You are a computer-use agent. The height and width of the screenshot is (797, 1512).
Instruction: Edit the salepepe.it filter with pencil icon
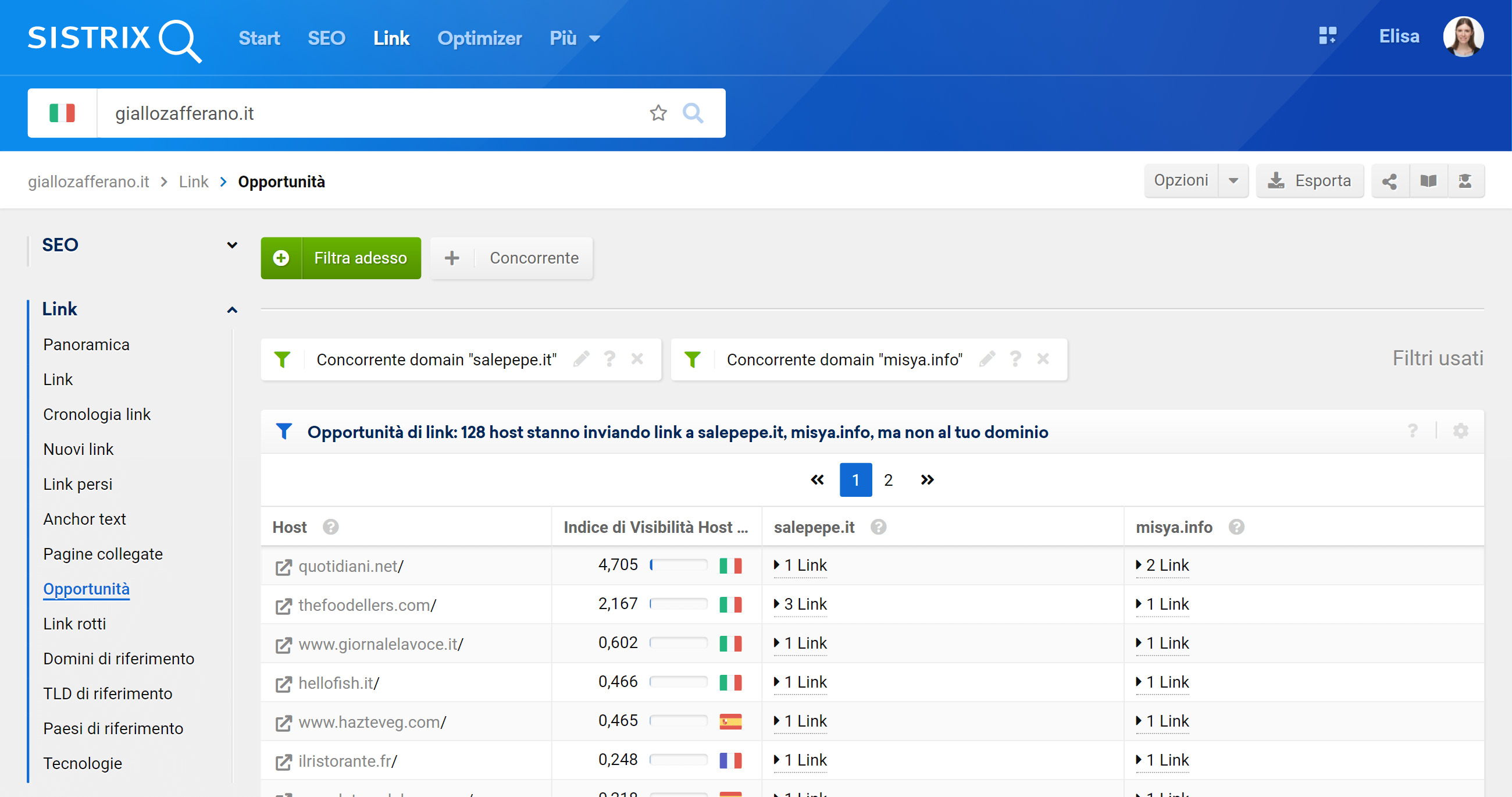[581, 359]
